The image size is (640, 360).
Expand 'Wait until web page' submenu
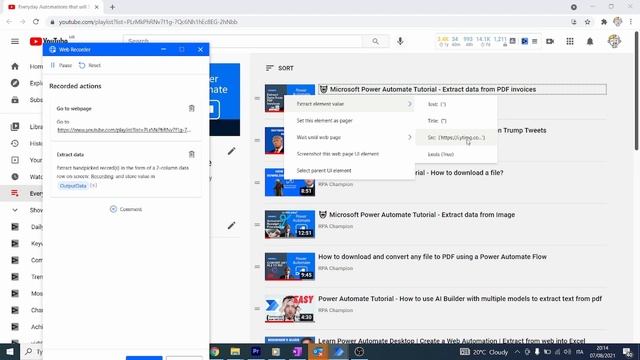[x=350, y=138]
